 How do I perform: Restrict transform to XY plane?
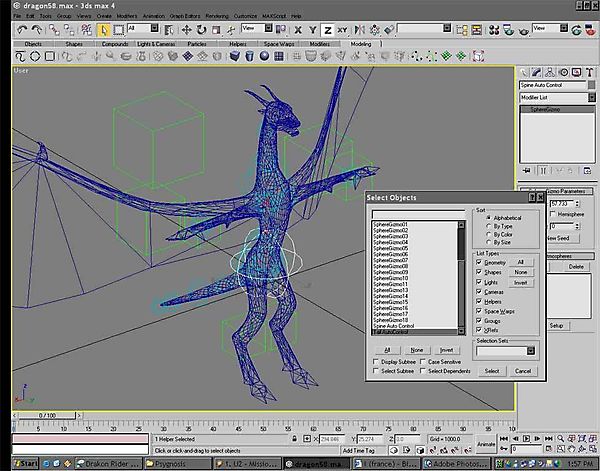pyautogui.click(x=342, y=29)
